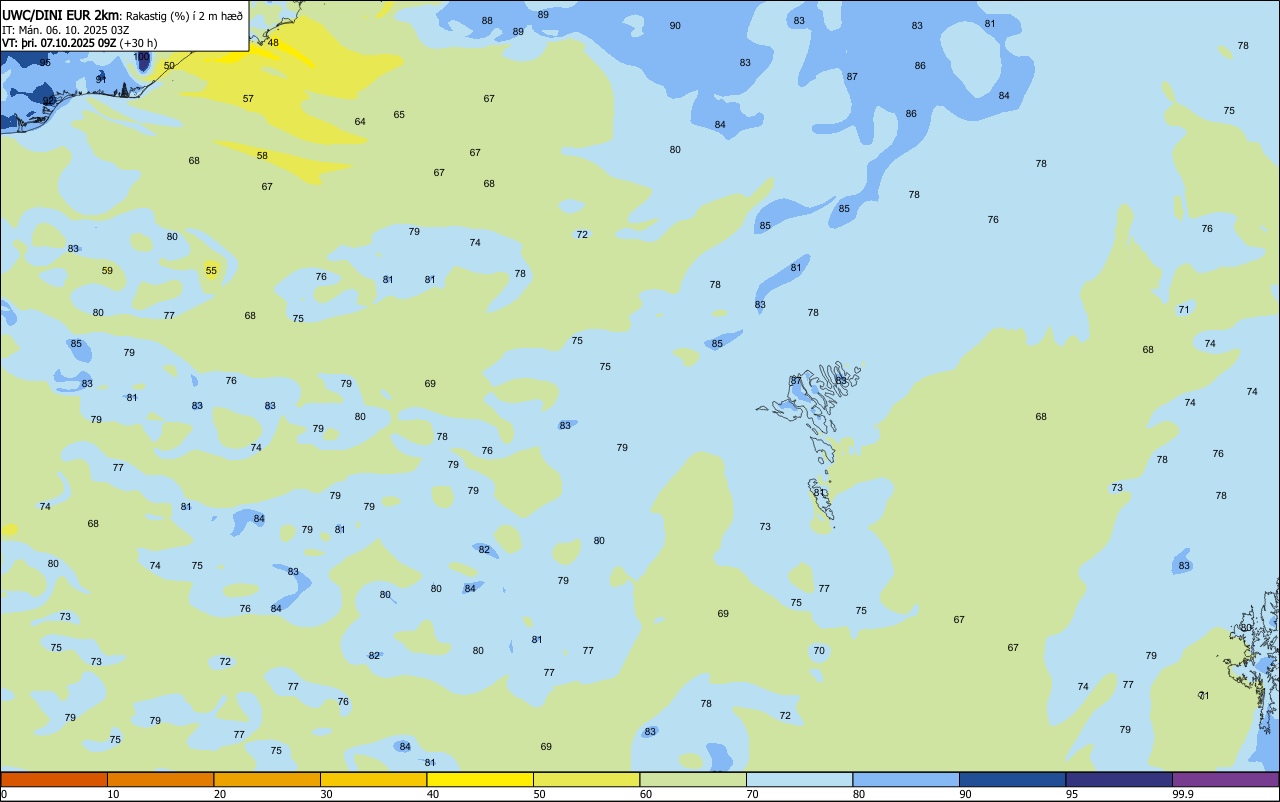Screen dimensions: 1280x802
Task: Click the map value '64' in the green area
Action: 360,122
